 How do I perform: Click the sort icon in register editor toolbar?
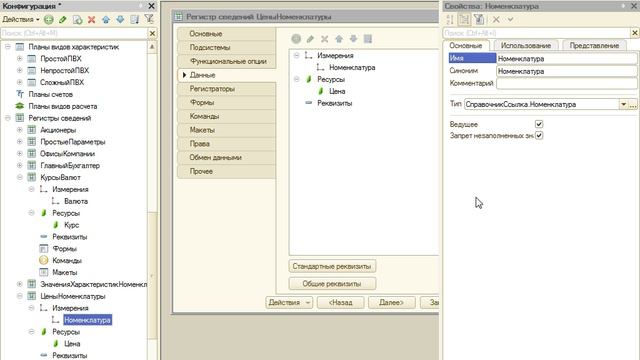point(368,39)
